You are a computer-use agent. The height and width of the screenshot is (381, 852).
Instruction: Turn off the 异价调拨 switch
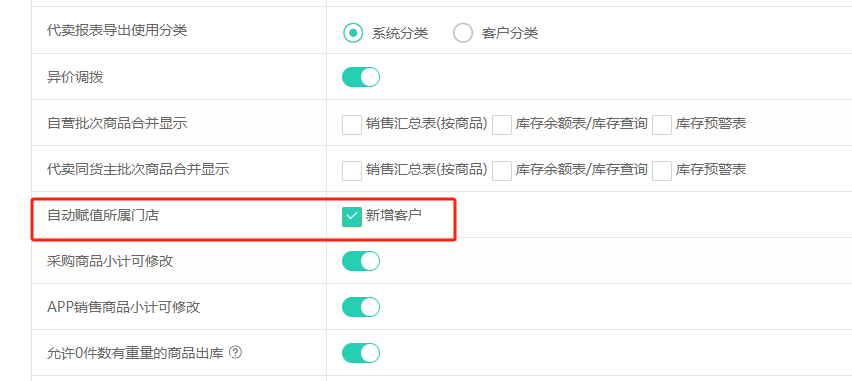(361, 77)
